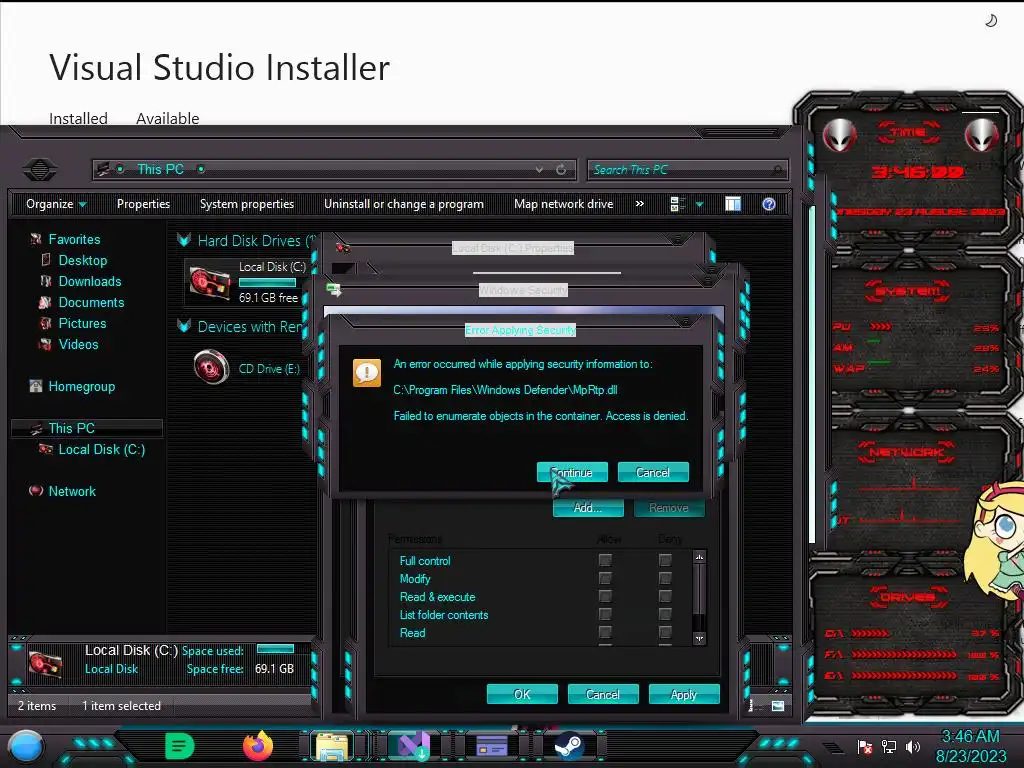This screenshot has width=1024, height=768.
Task: Launch Firefox from the taskbar
Action: click(258, 746)
